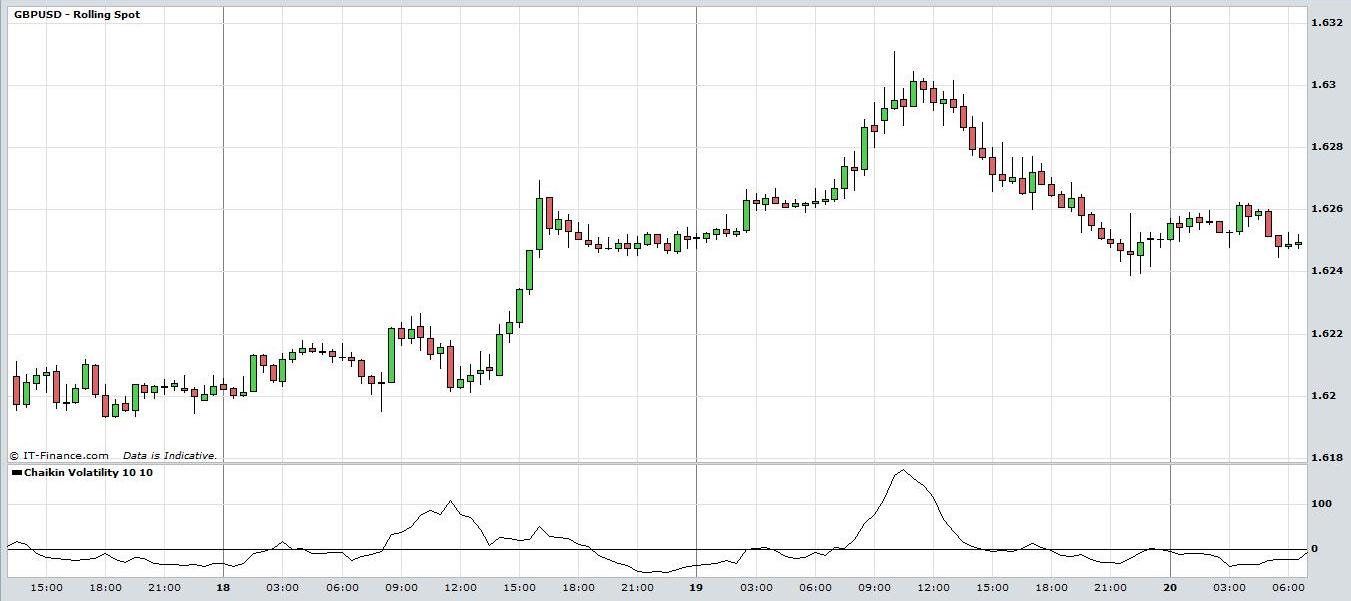
Task: Click the 0 level on the volatility axis
Action: [1315, 549]
